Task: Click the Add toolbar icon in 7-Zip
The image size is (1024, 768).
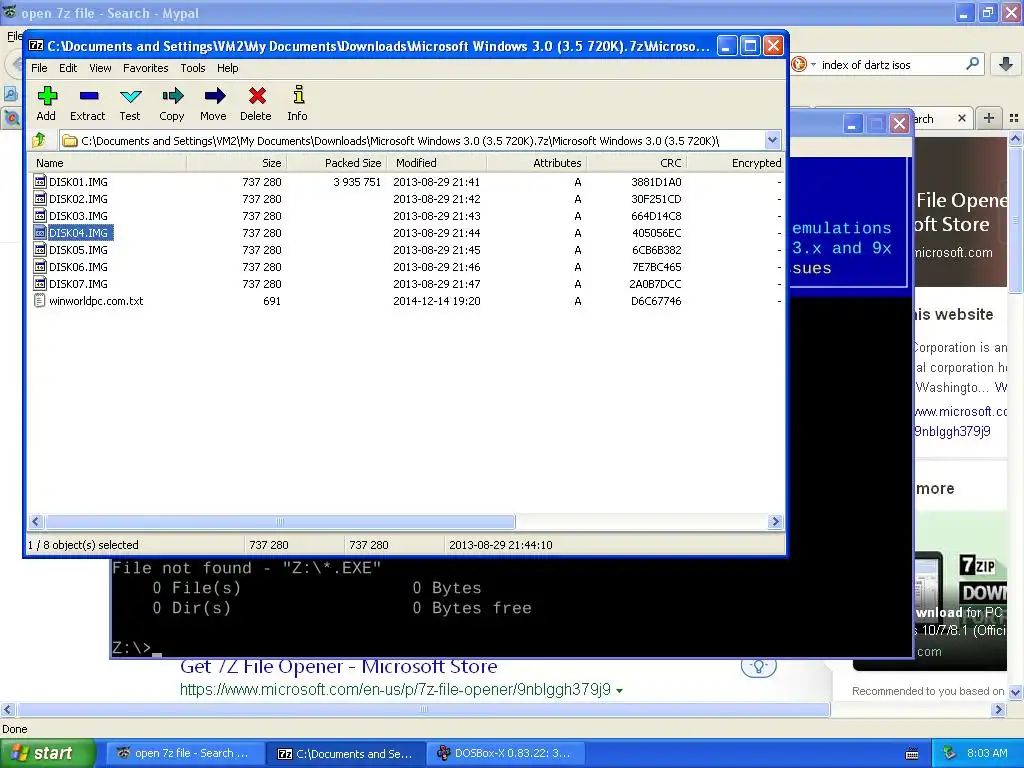Action: [46, 97]
